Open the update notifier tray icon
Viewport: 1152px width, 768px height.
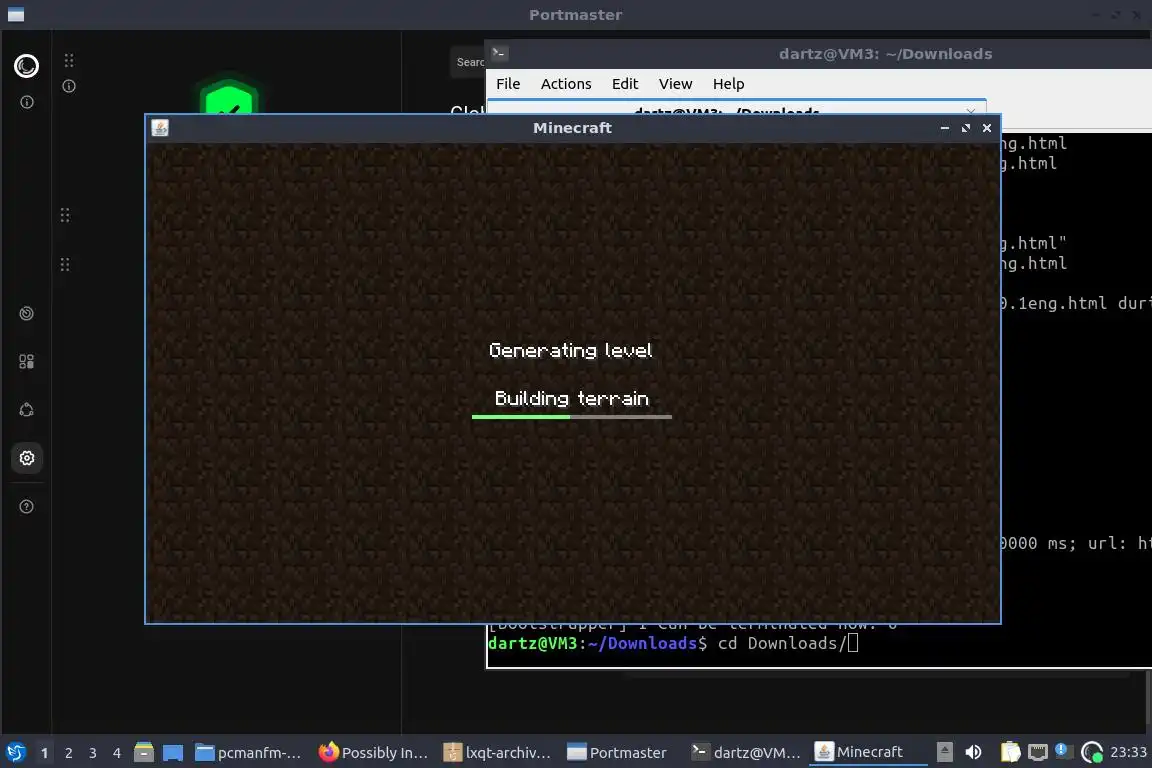coord(1062,751)
